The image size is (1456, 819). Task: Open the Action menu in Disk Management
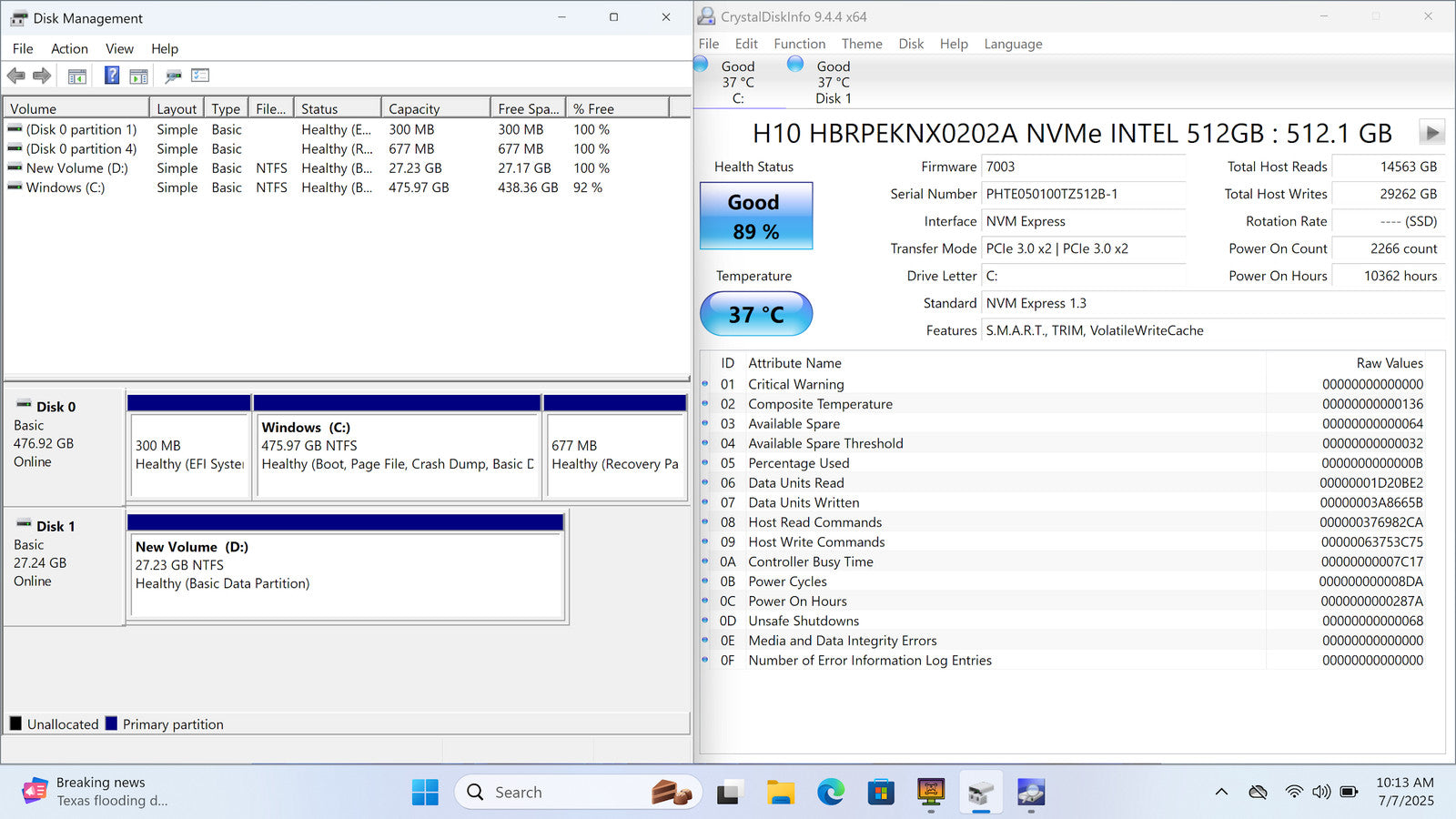(x=69, y=48)
